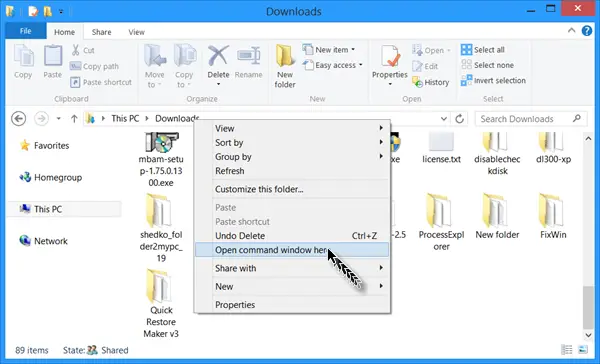This screenshot has width=600, height=364.
Task: Click the Help question mark icon
Action: pos(587,31)
